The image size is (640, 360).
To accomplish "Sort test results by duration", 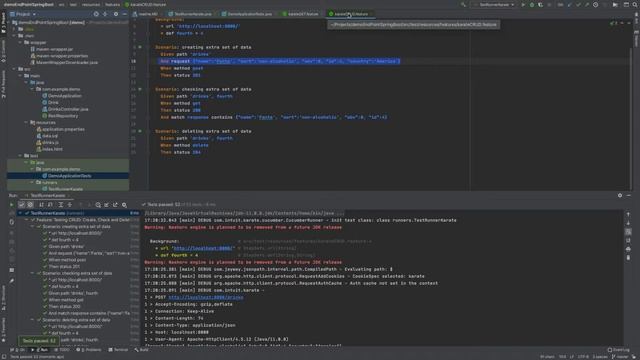I will [x=50, y=205].
